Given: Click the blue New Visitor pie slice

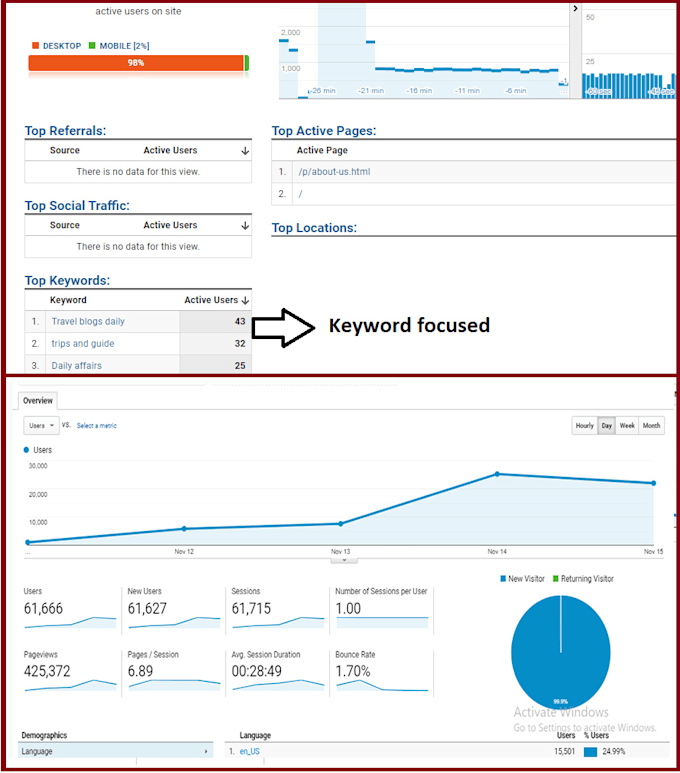Looking at the screenshot, I should pyautogui.click(x=561, y=652).
